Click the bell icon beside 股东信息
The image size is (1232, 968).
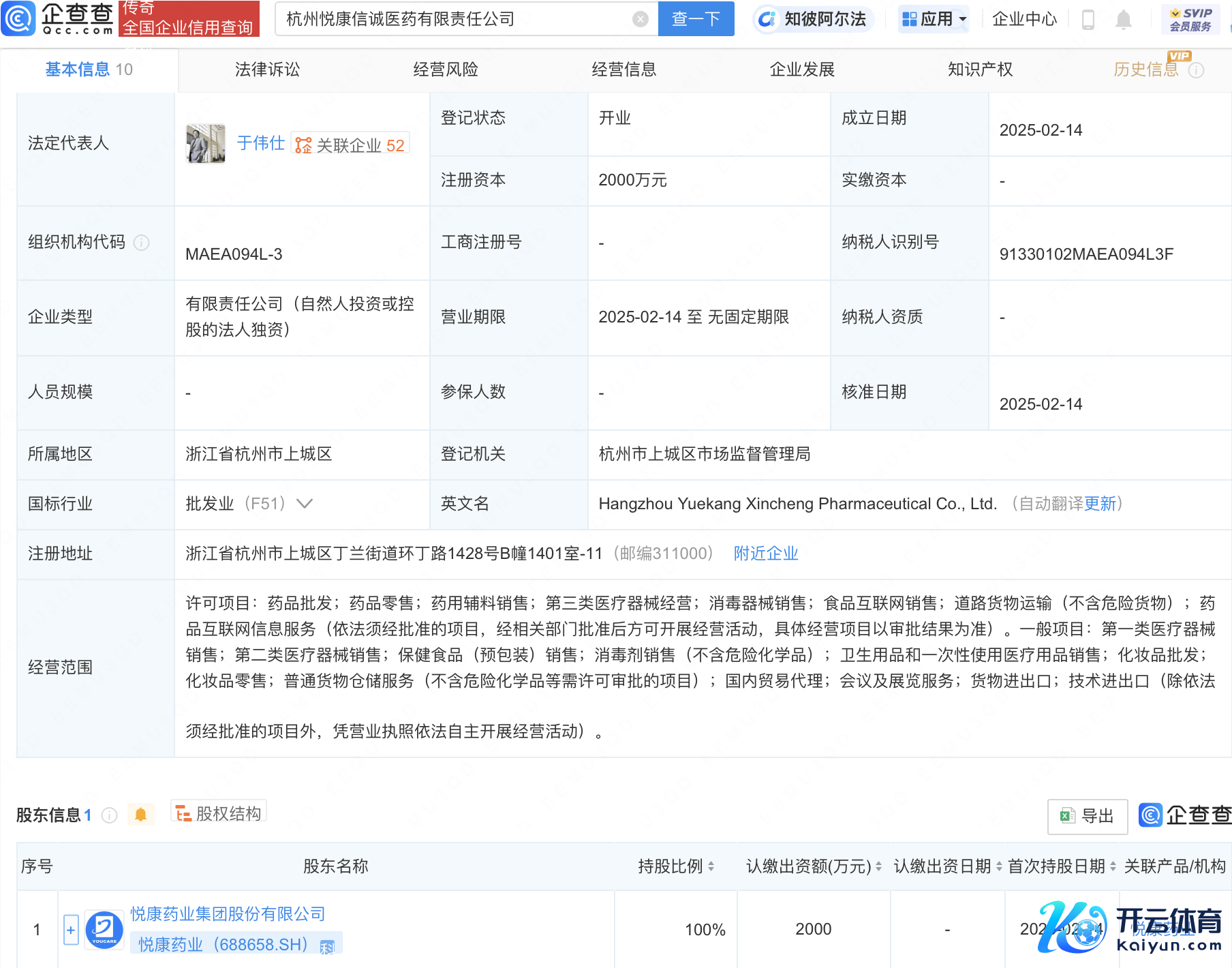click(141, 815)
